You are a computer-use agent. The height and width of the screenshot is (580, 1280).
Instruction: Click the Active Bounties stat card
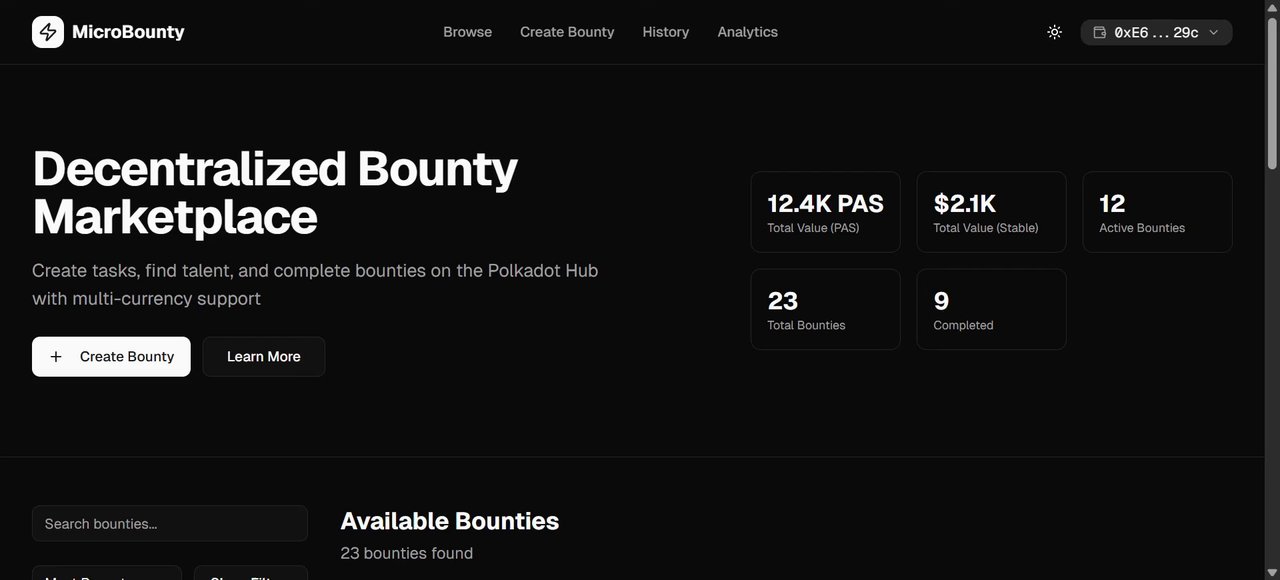coord(1157,212)
